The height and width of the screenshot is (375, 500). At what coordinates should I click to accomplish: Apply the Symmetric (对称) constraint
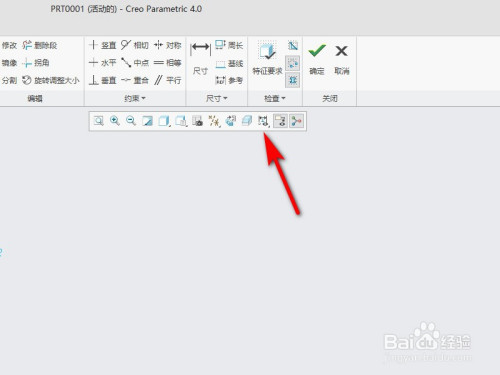pyautogui.click(x=168, y=45)
